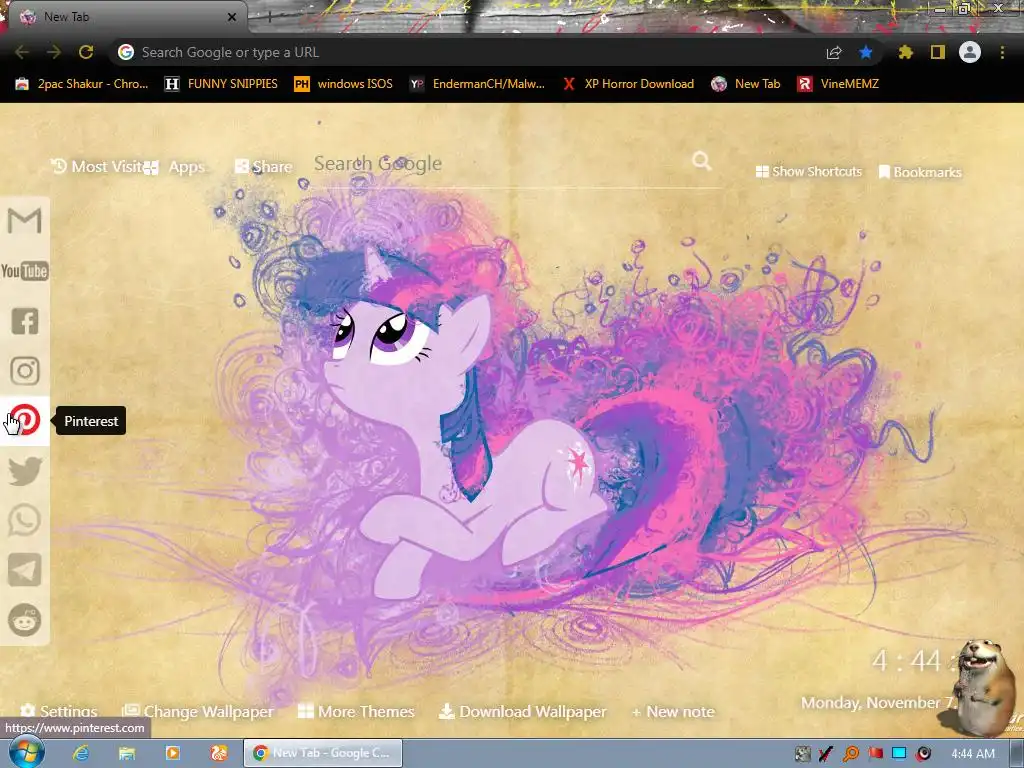Viewport: 1024px width, 768px height.
Task: Click the Monday, November date text
Action: pos(878,703)
